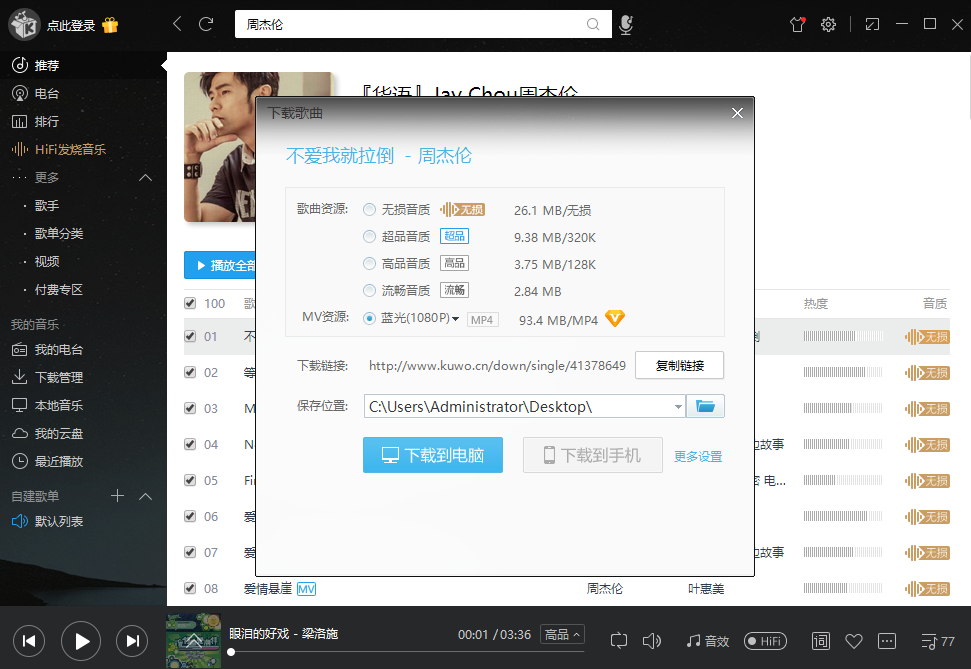Viewport: 971px width, 669px height.
Task: Open 音效 sound effects
Action: [708, 641]
